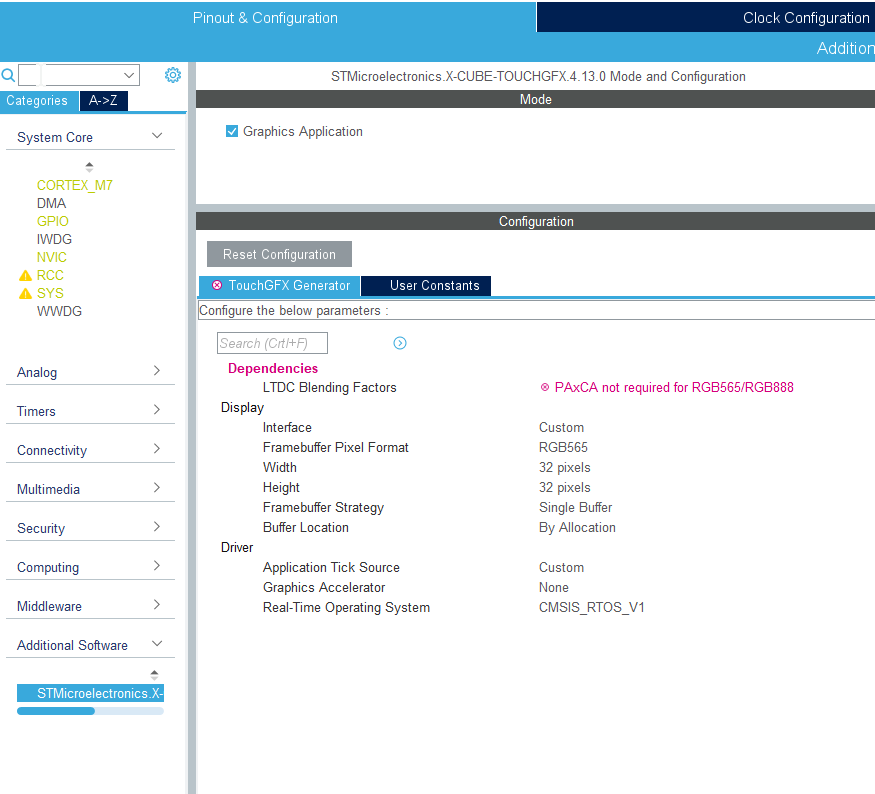The height and width of the screenshot is (794, 875).
Task: Click the Dependencies section heading
Action: tap(273, 368)
